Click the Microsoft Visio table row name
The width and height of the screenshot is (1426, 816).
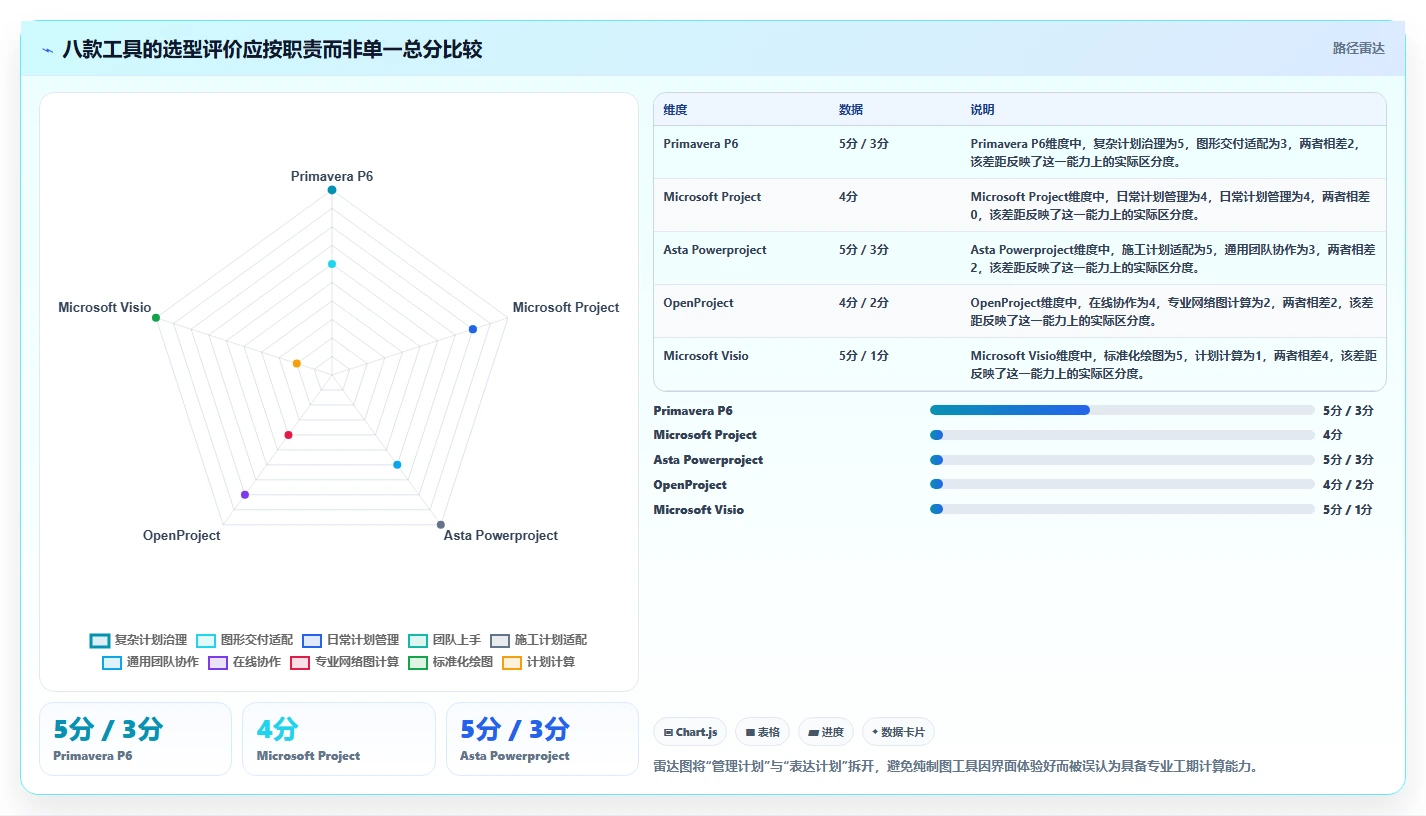706,356
